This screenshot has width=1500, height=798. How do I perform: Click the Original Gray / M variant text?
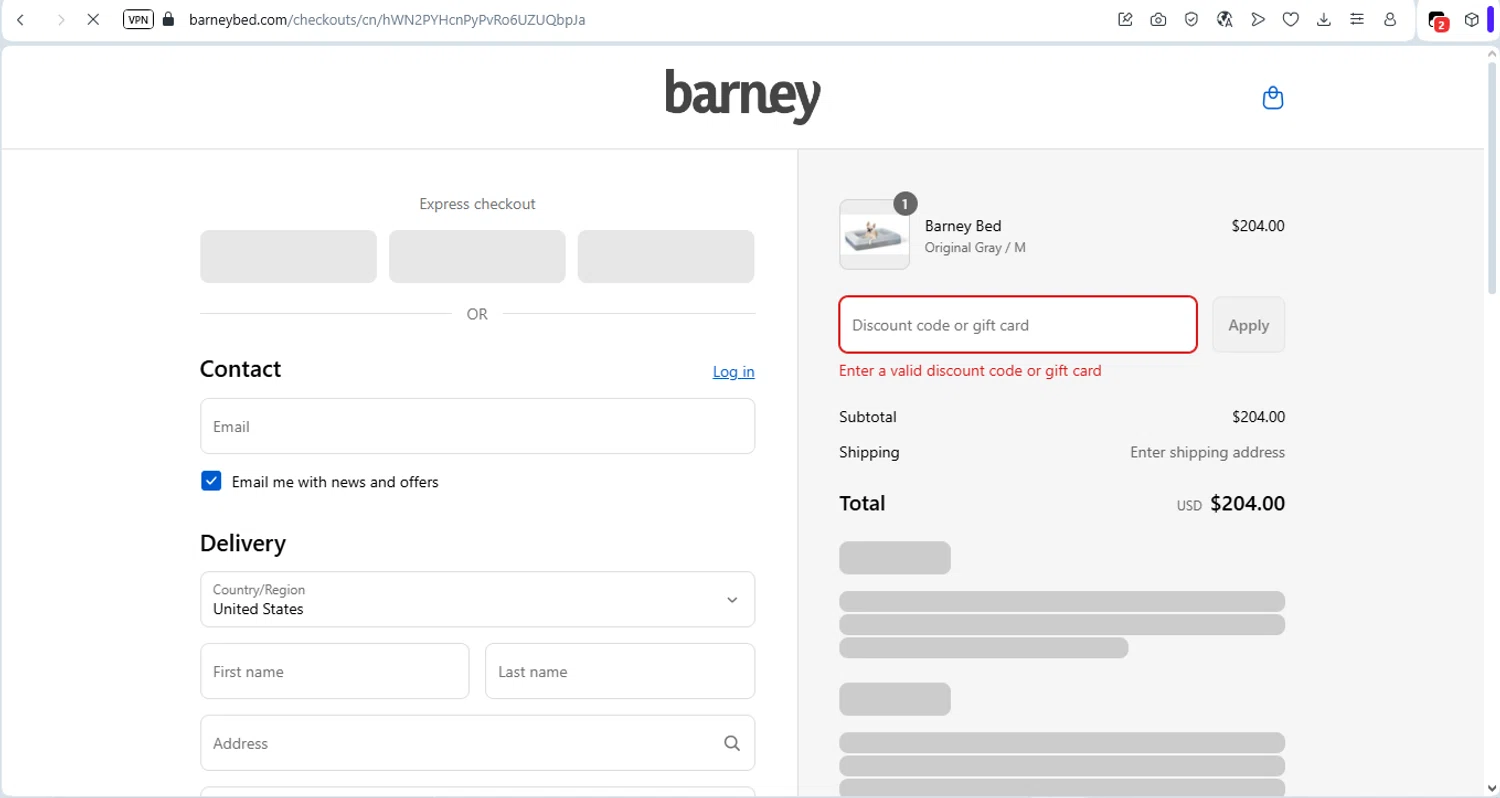click(x=975, y=248)
